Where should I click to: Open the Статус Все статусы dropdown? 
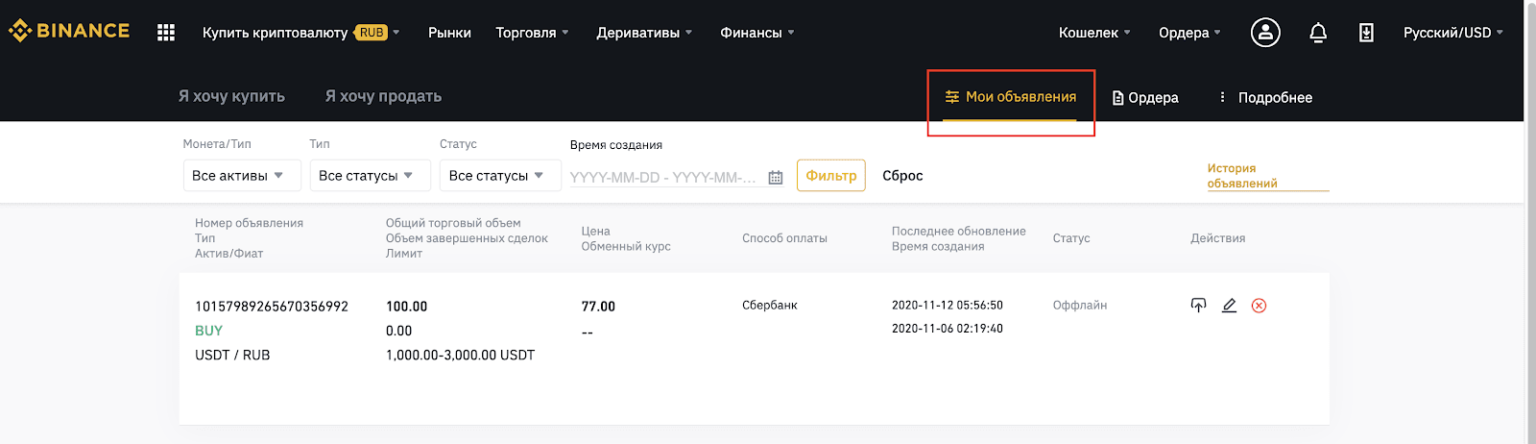500,175
